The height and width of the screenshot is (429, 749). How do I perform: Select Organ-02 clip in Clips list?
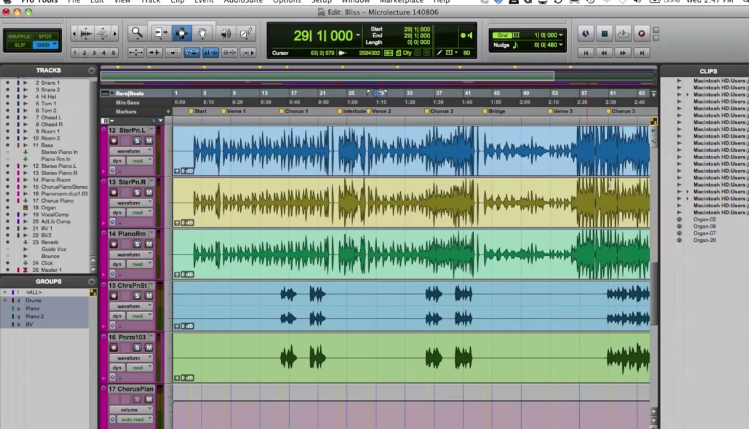pos(705,219)
